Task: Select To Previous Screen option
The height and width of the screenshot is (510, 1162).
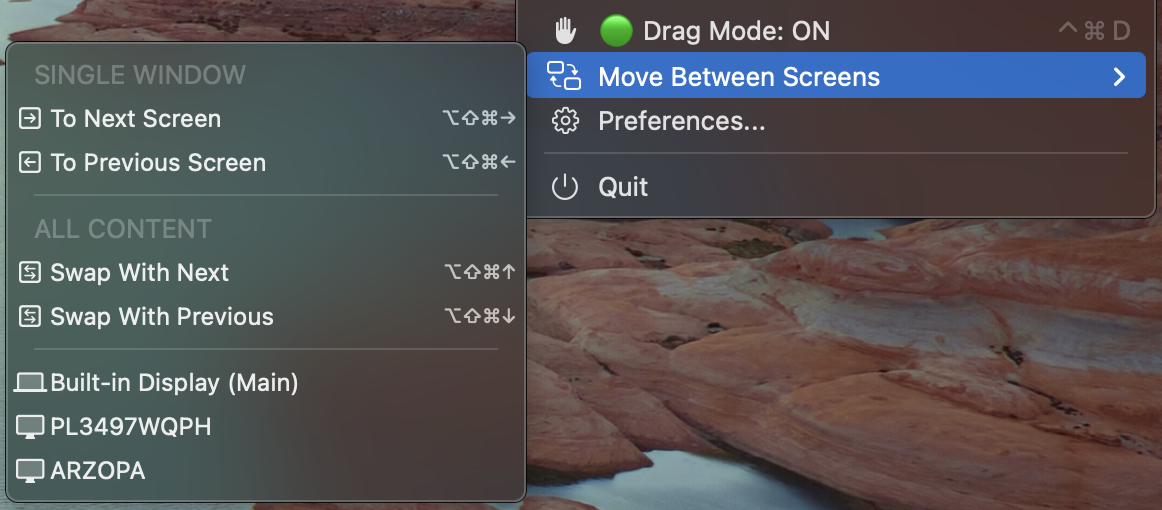Action: point(158,163)
